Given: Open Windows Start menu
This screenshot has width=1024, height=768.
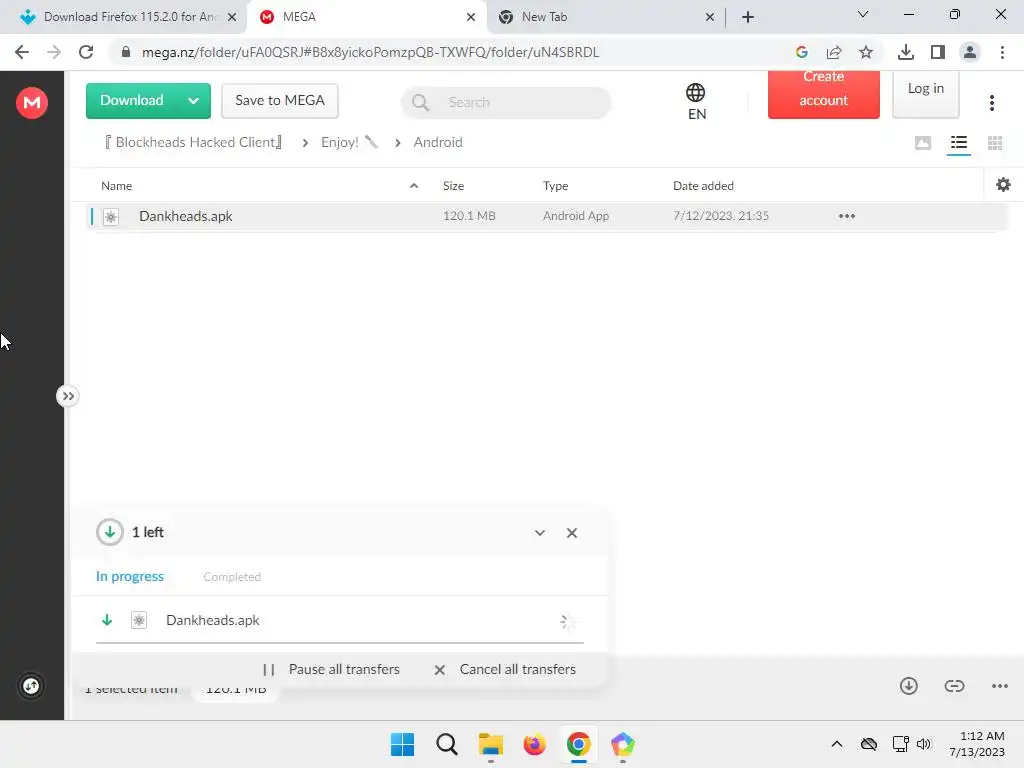Looking at the screenshot, I should (x=402, y=744).
